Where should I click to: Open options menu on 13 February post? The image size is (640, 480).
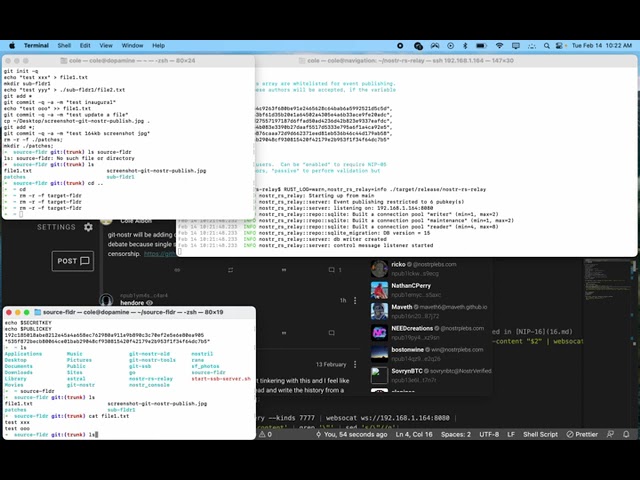point(355,364)
